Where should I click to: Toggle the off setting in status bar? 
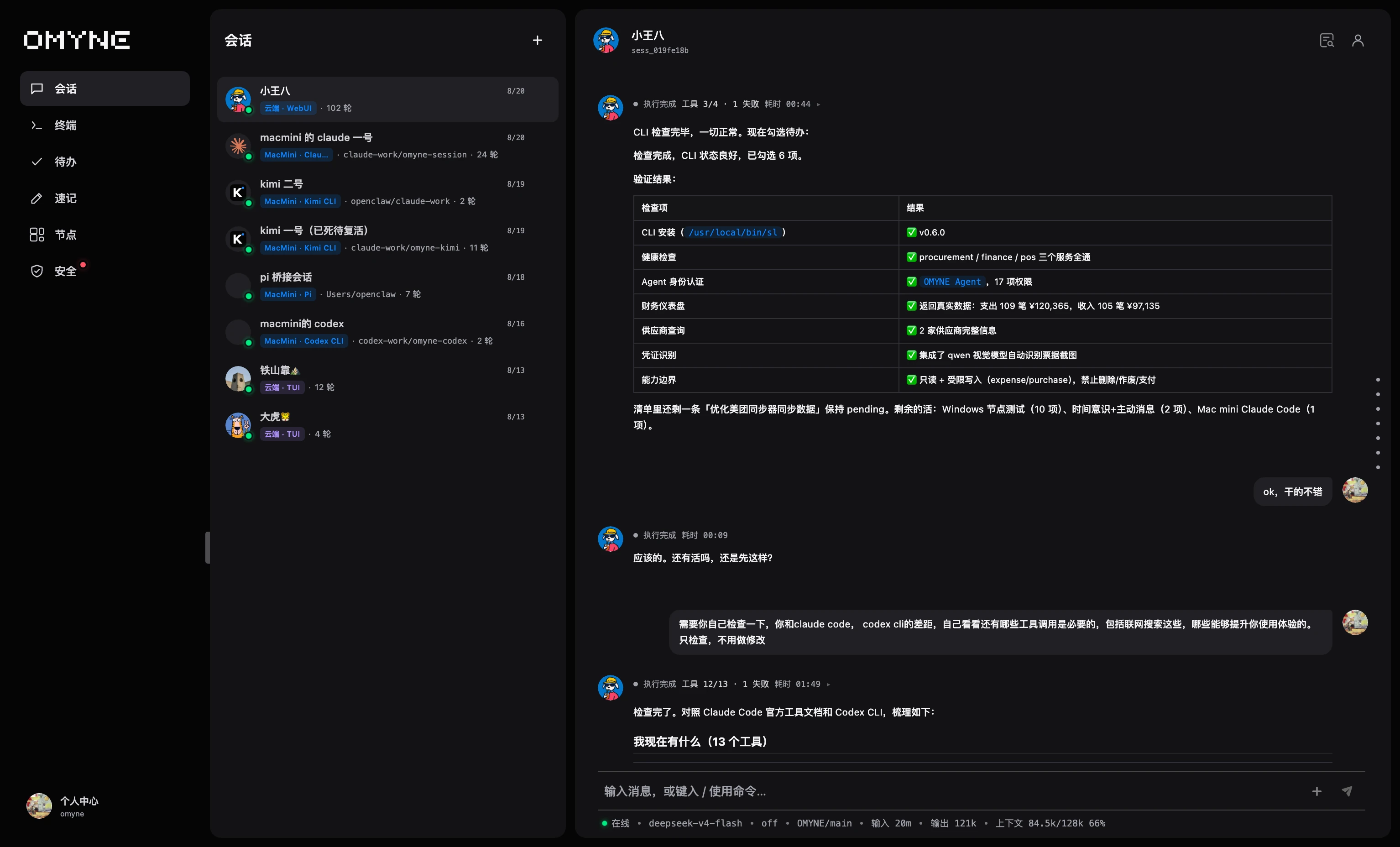[769, 823]
